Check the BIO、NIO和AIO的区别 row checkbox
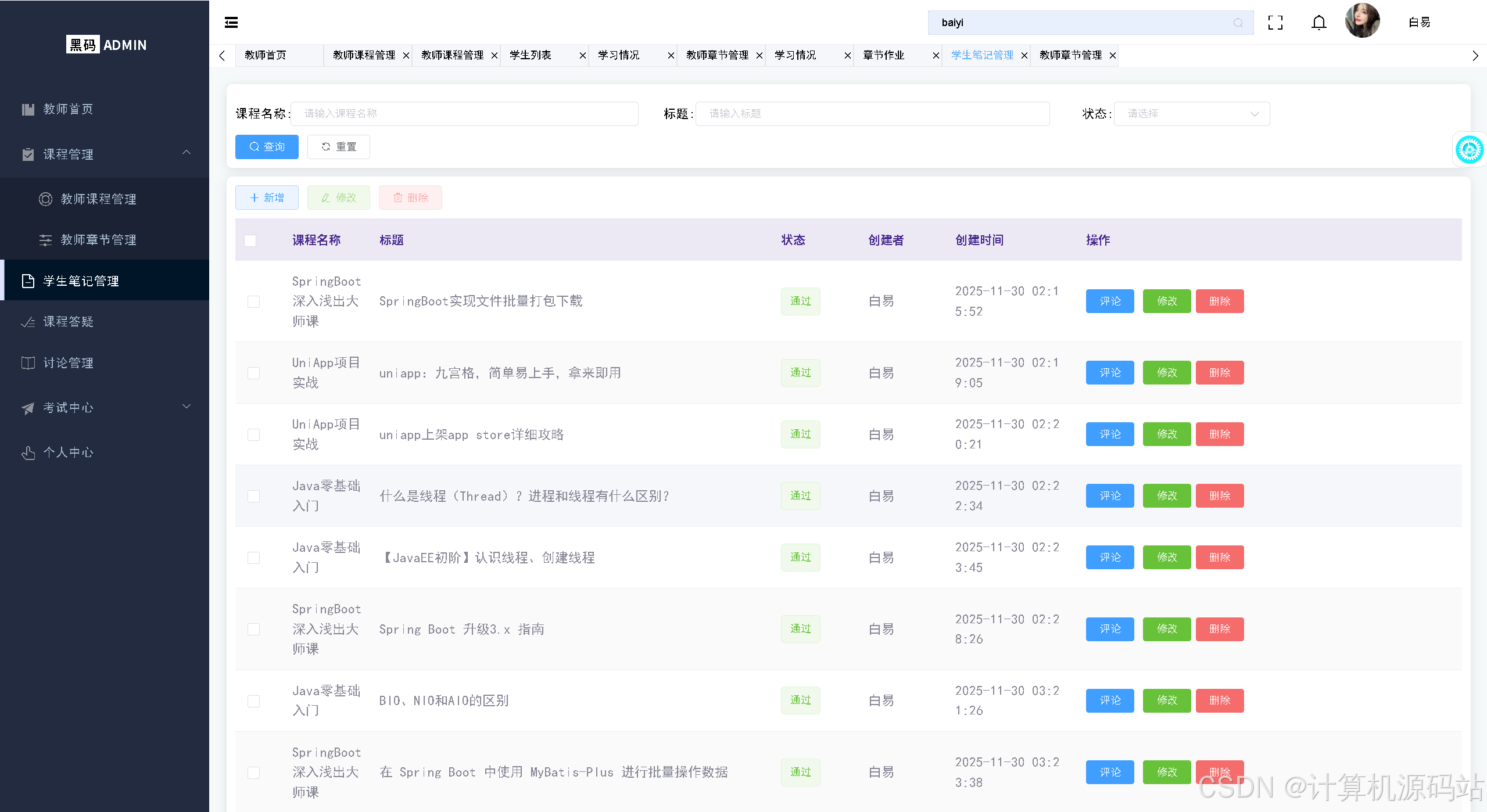Viewport: 1487px width, 812px height. pyautogui.click(x=253, y=701)
